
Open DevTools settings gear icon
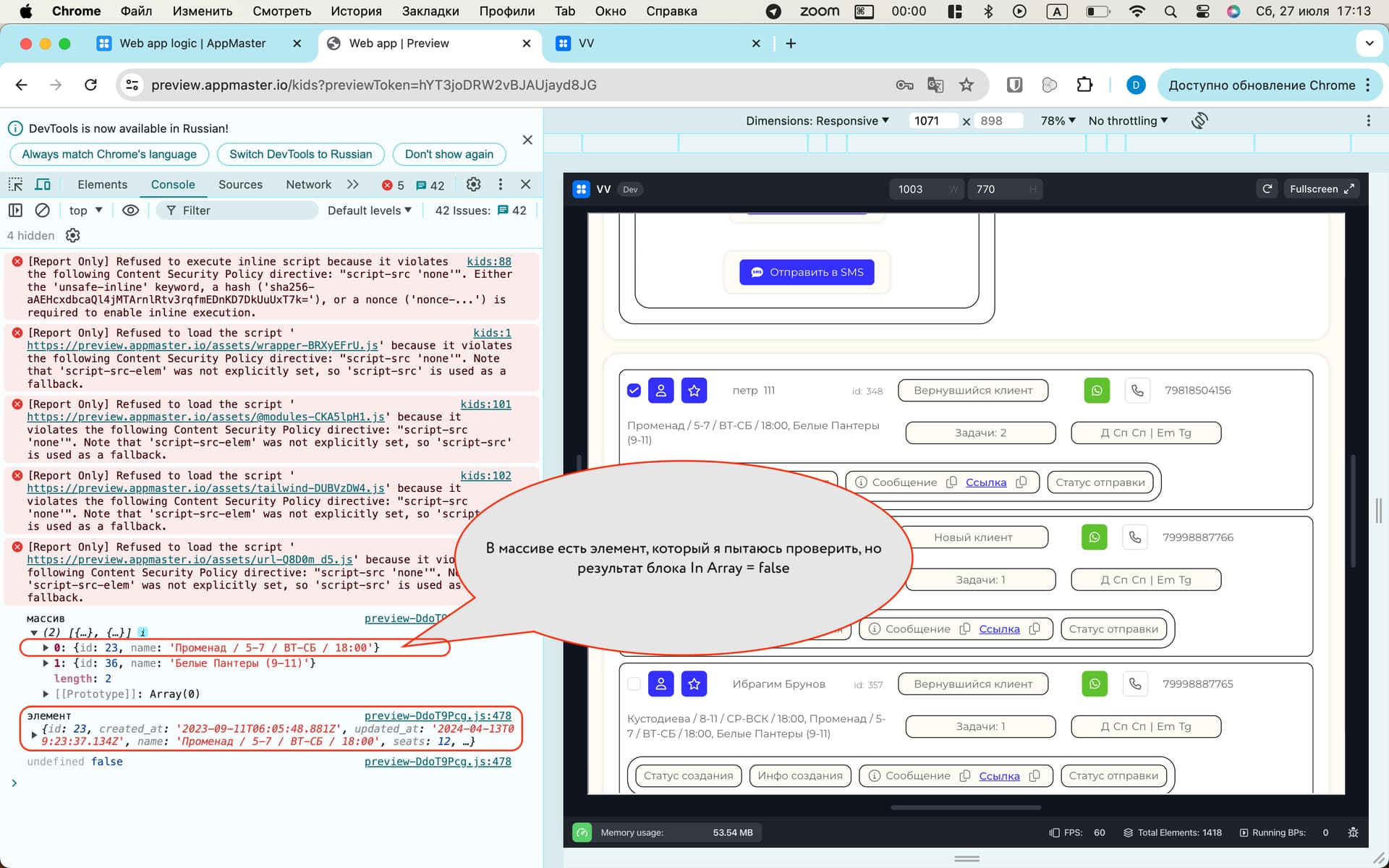(473, 184)
